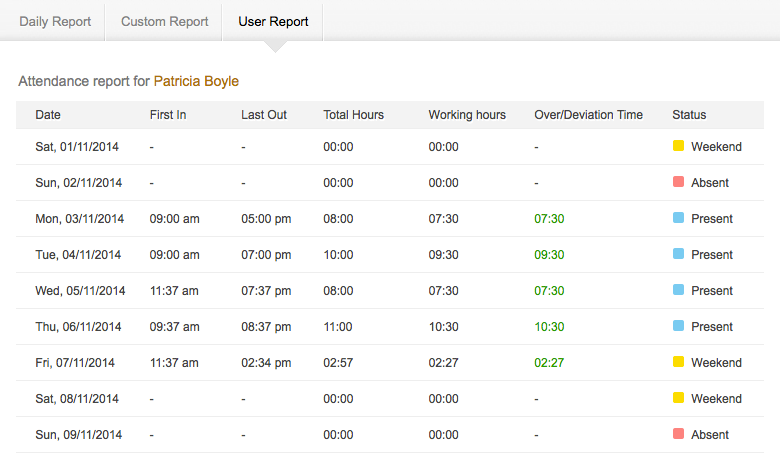The height and width of the screenshot is (464, 780).
Task: Click green deviation time 07:30 on Monday
Action: [x=549, y=219]
